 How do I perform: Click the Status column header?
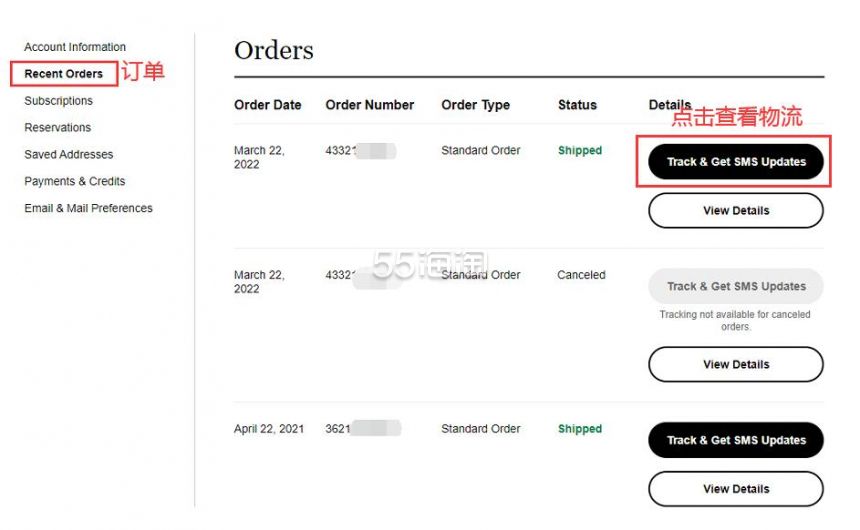click(577, 105)
